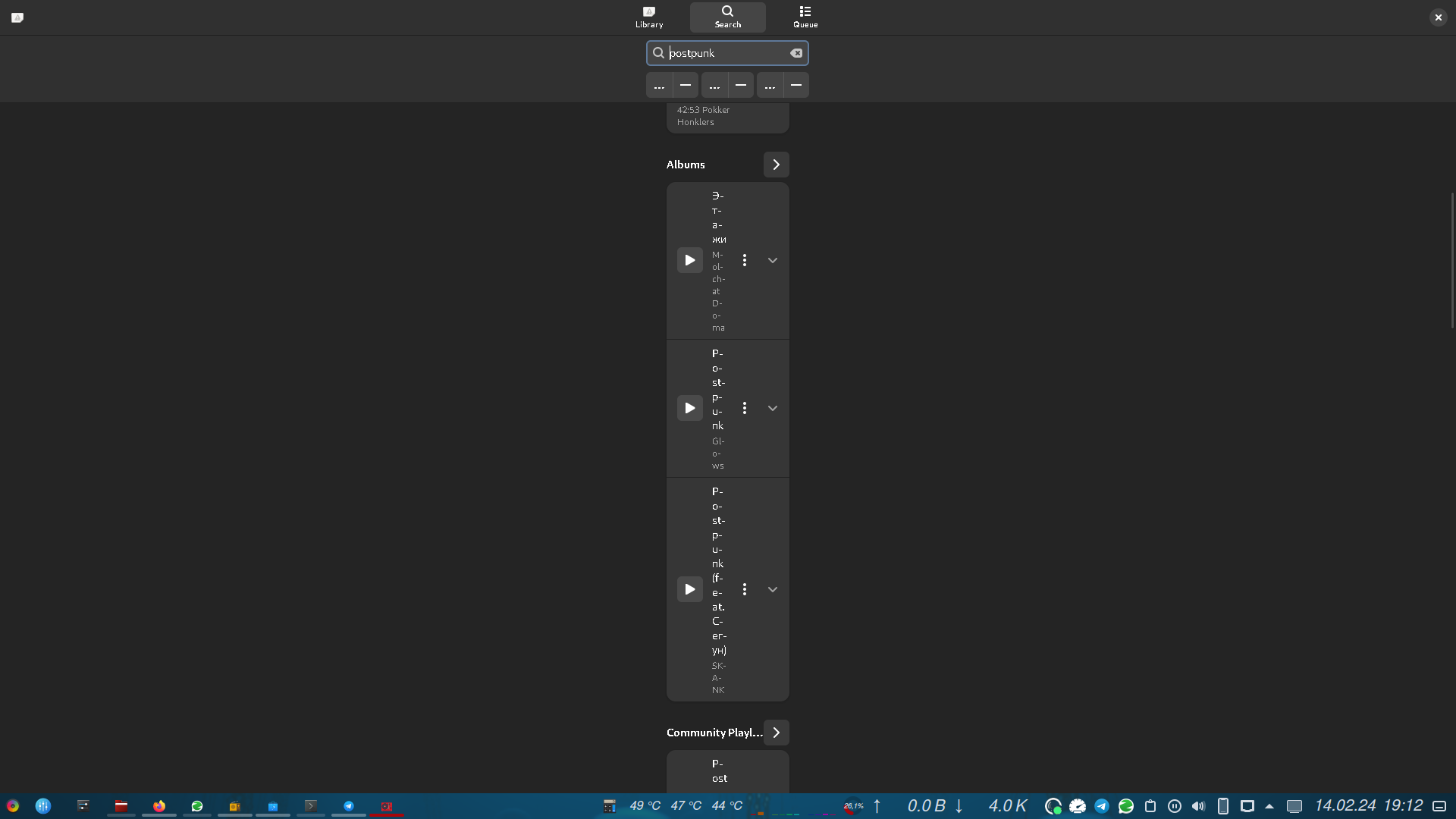Expand the Этажи album tracklist chevron
Image resolution: width=1456 pixels, height=819 pixels.
click(772, 260)
